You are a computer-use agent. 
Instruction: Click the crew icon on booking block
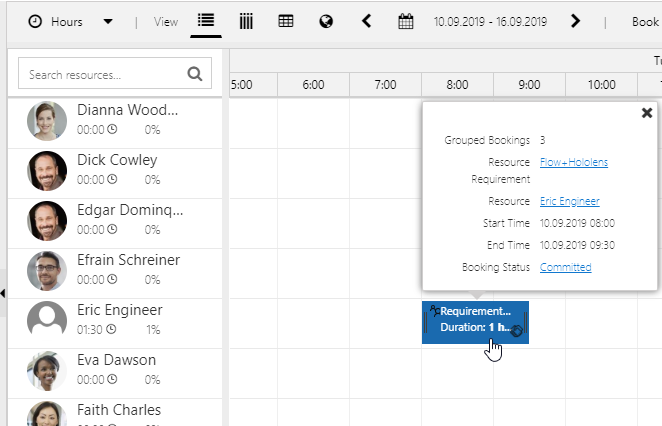click(x=435, y=311)
